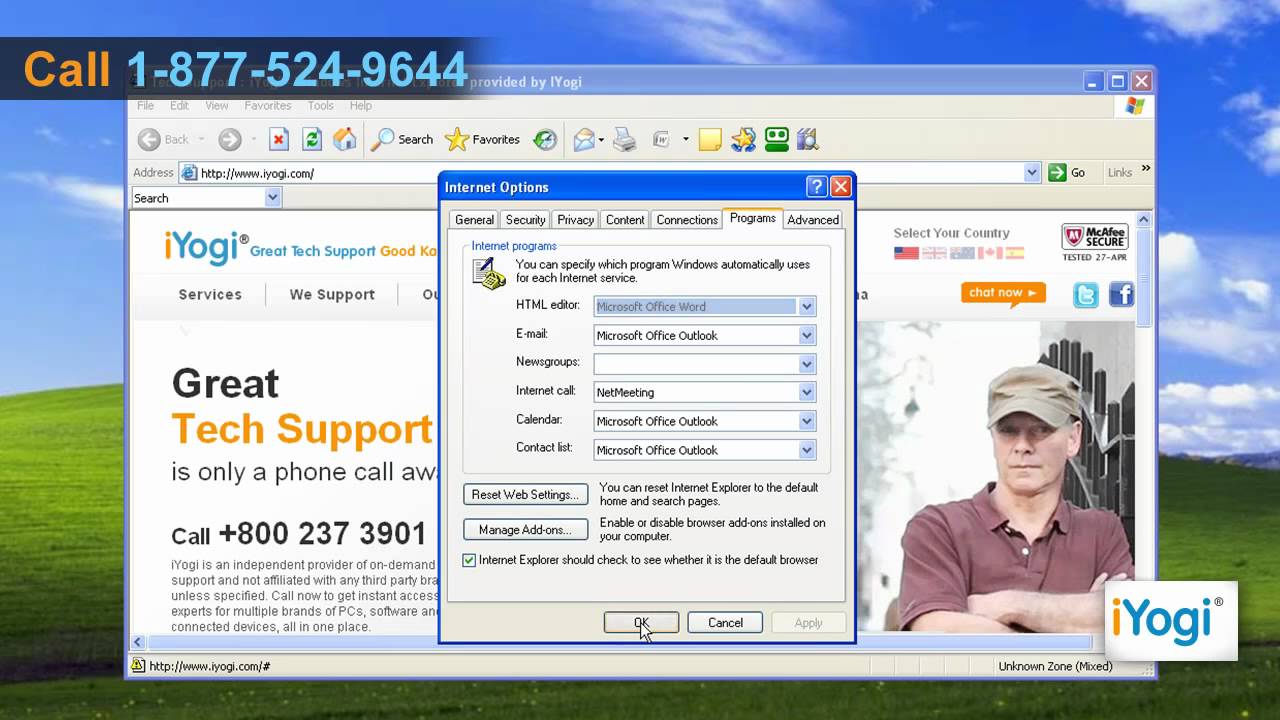The image size is (1280, 720).
Task: Expand the HTML editor dropdown
Action: coord(807,307)
